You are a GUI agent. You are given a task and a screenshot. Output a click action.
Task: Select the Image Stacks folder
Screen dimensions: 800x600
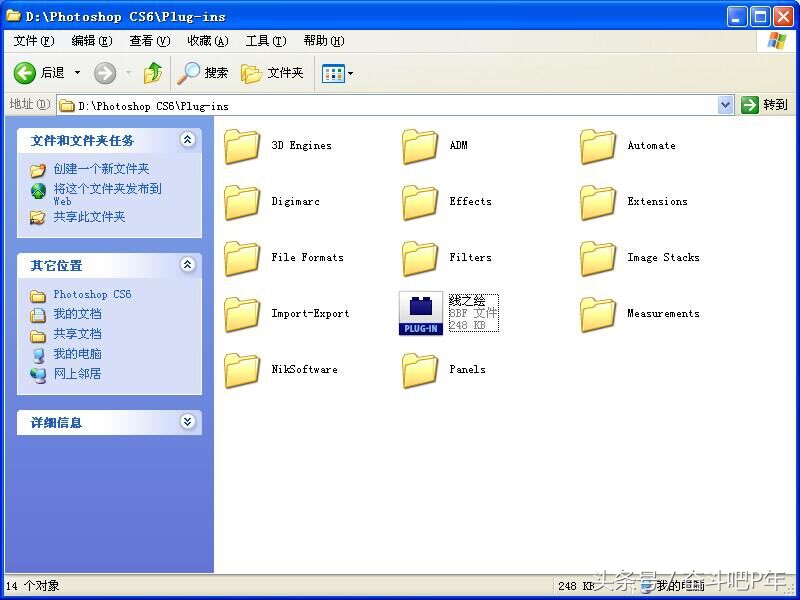coord(599,258)
